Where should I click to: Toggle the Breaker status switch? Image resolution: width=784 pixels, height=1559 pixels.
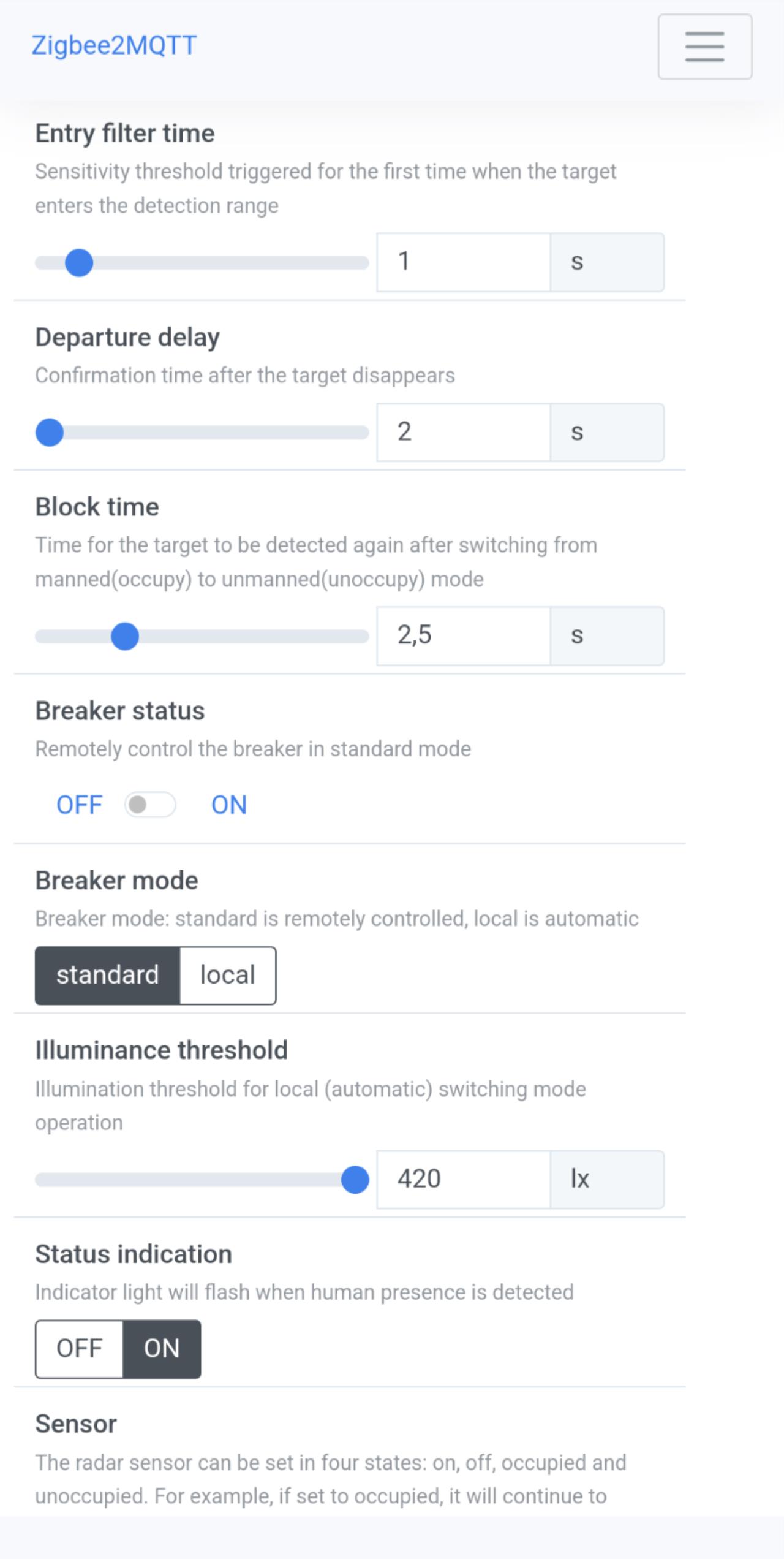(150, 805)
